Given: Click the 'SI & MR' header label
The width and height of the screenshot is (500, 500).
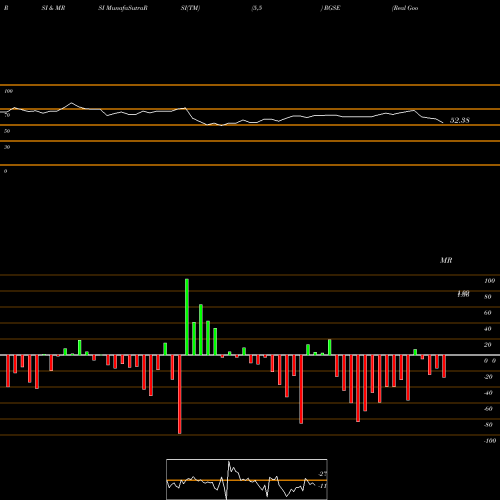Looking at the screenshot, I should (53, 8).
